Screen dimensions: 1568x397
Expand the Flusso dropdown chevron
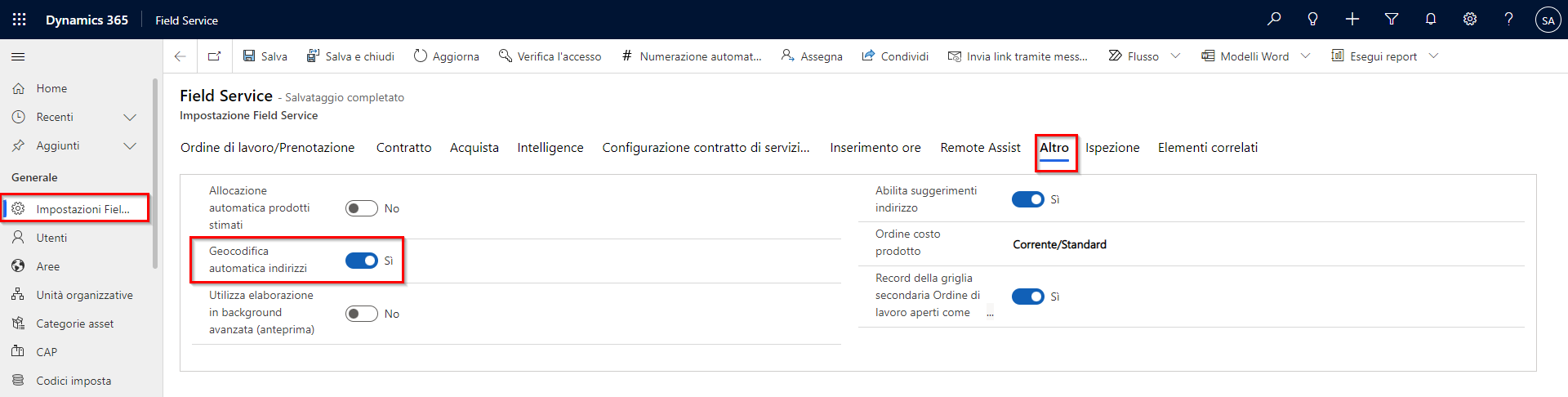point(1175,56)
